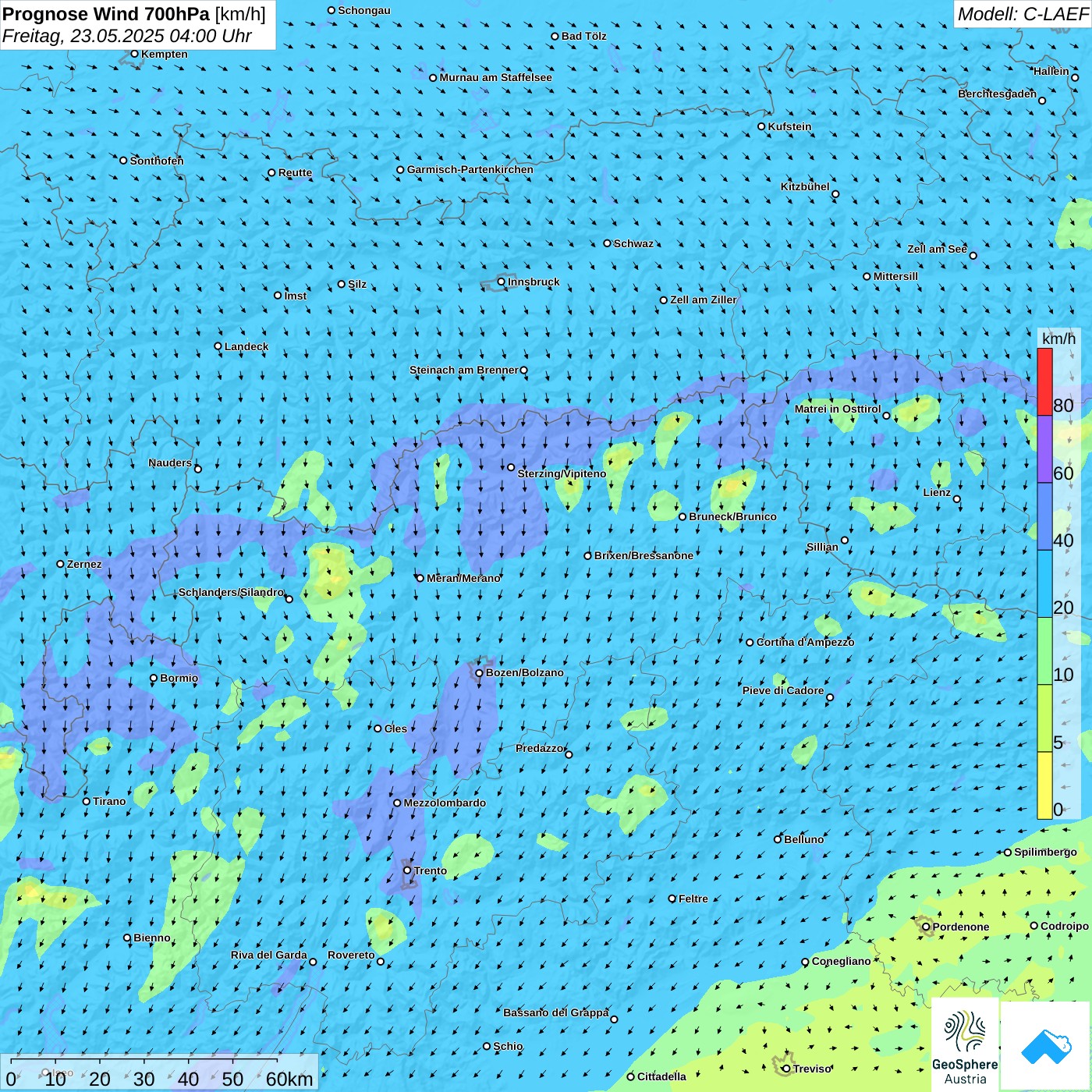Image resolution: width=1092 pixels, height=1092 pixels.
Task: Click the Landeck location dot
Action: point(218,346)
